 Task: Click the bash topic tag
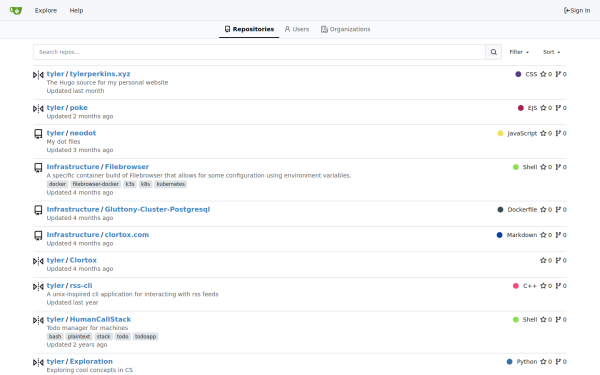click(x=55, y=336)
